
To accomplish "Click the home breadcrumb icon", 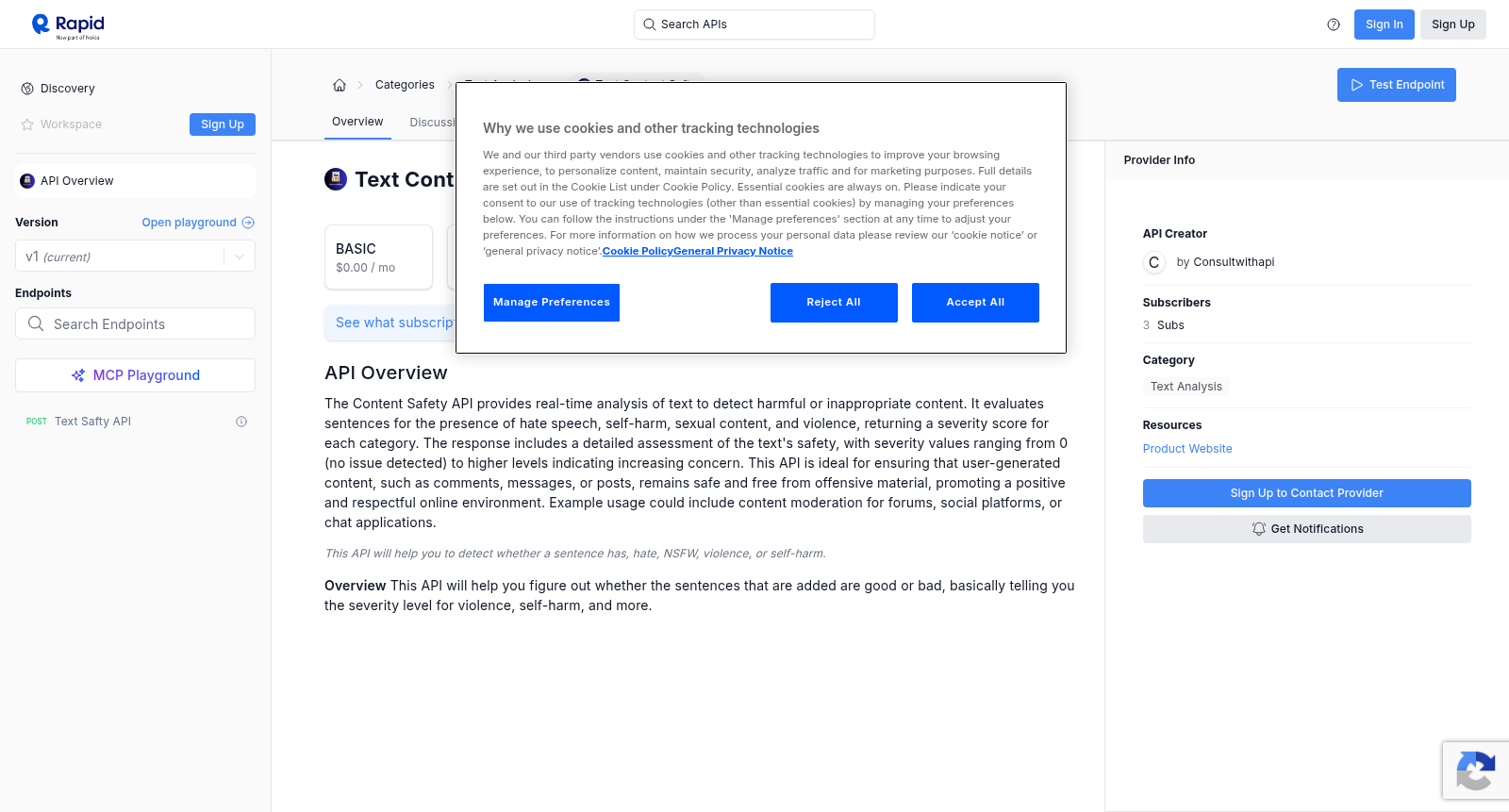I will coord(340,85).
